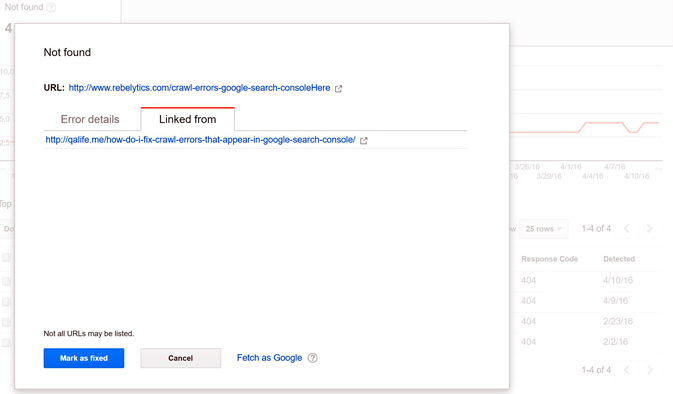Select the Linked from tab

188,119
